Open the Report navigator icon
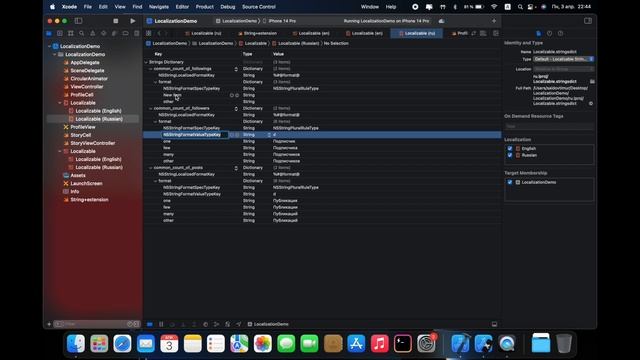The height and width of the screenshot is (360, 640). (136, 33)
